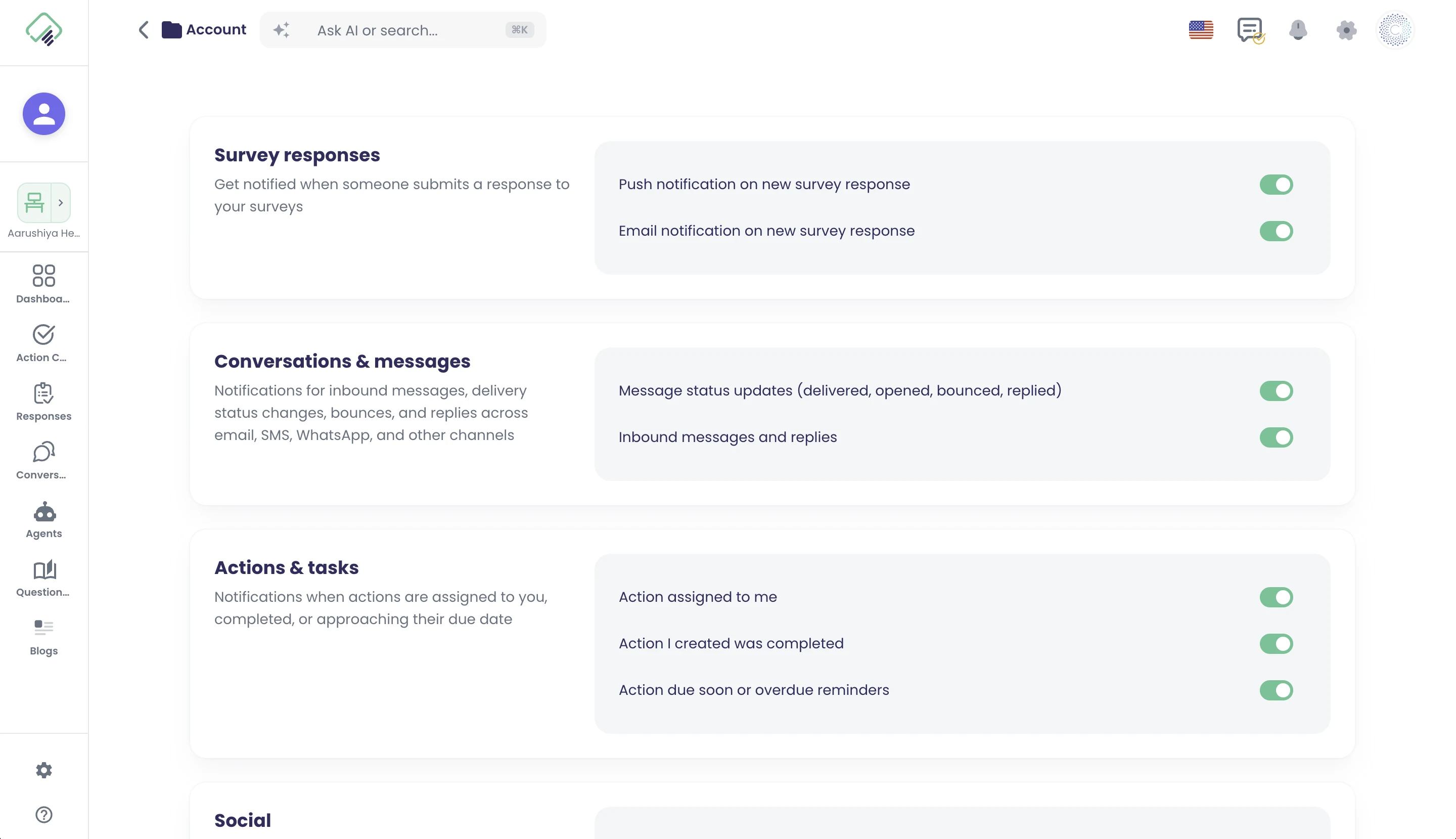Focus the Ask AI or search field

(402, 30)
